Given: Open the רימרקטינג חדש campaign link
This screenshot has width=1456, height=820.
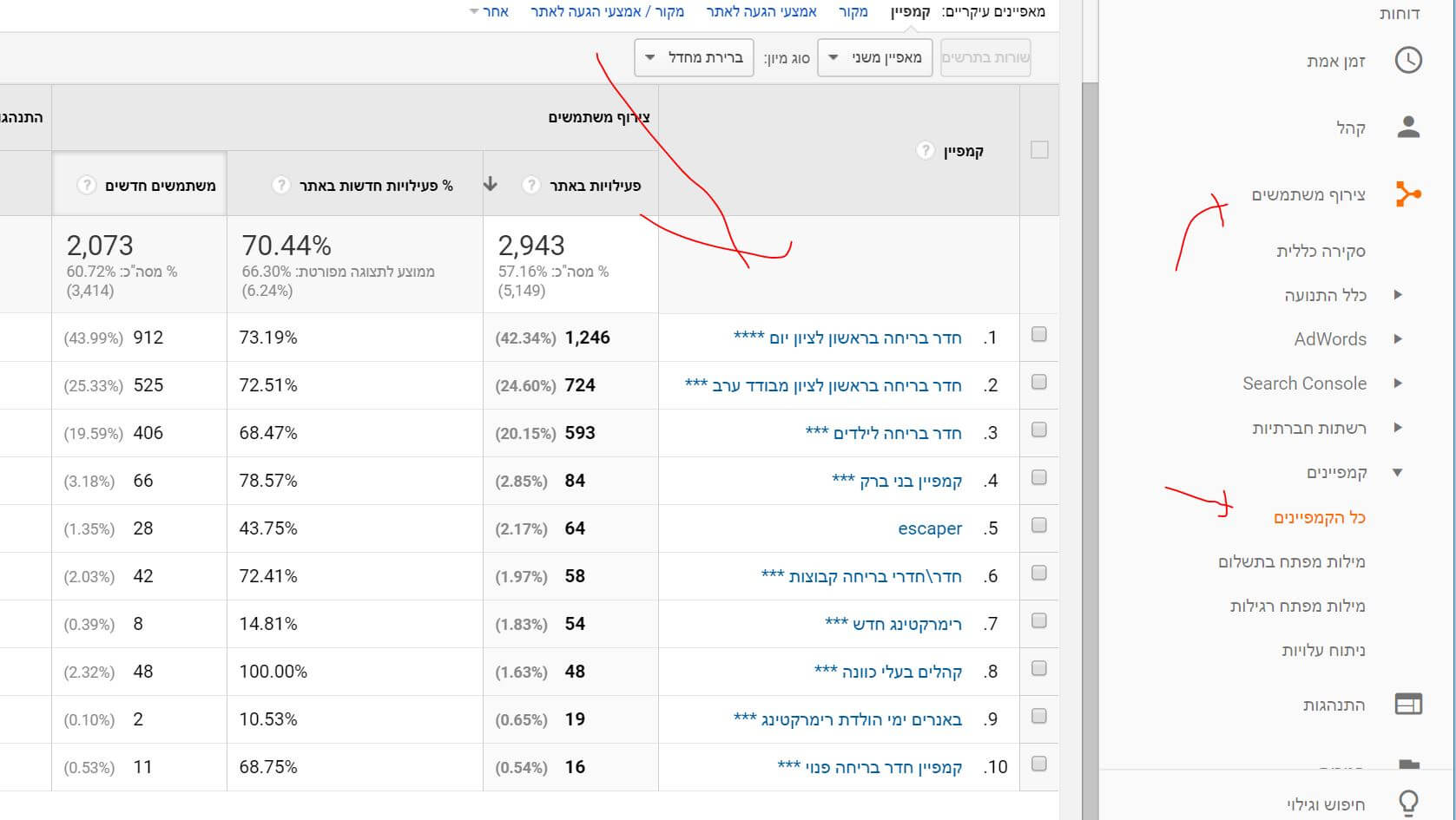Looking at the screenshot, I should (893, 624).
